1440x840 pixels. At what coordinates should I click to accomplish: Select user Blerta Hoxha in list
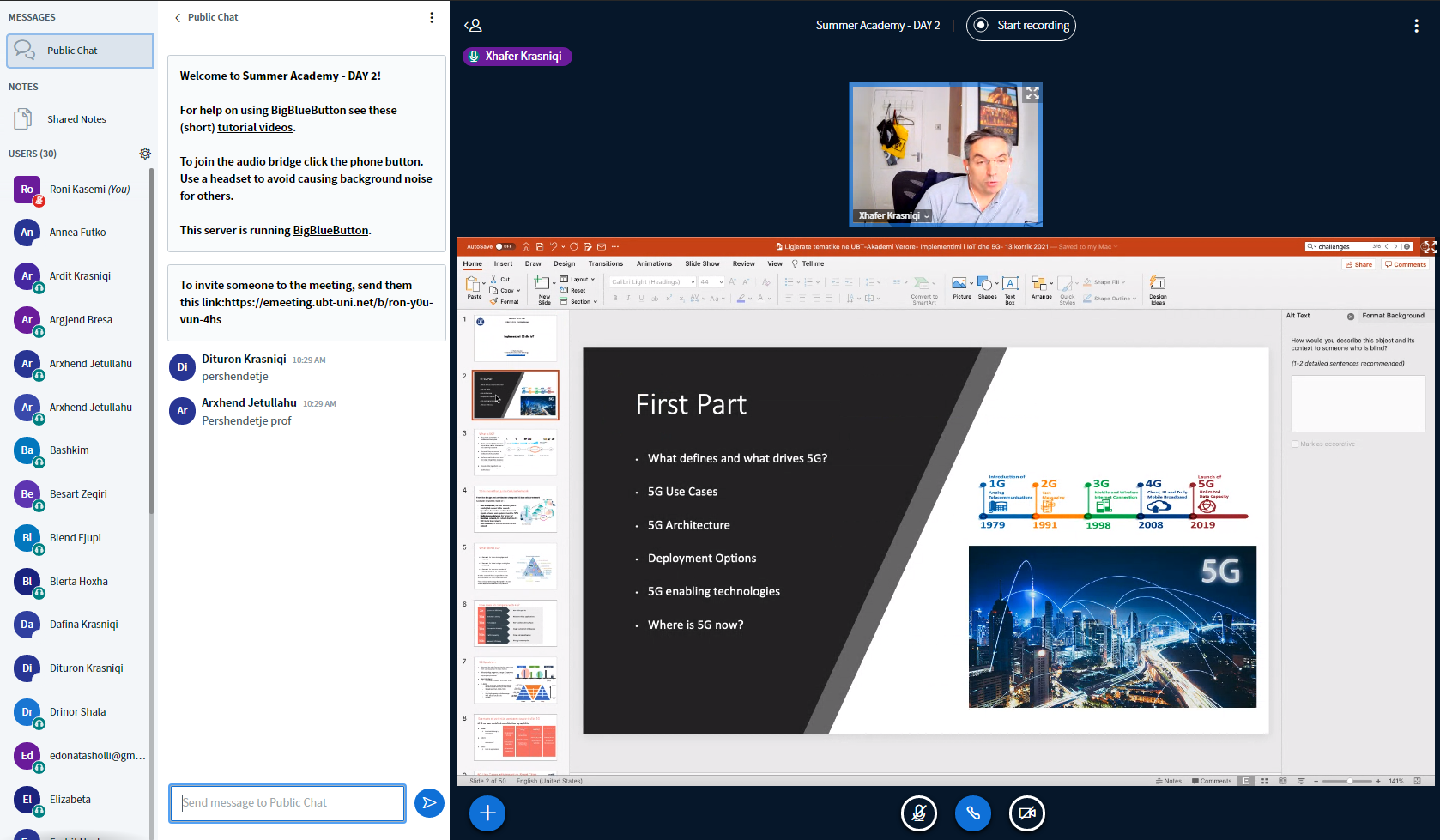[79, 581]
